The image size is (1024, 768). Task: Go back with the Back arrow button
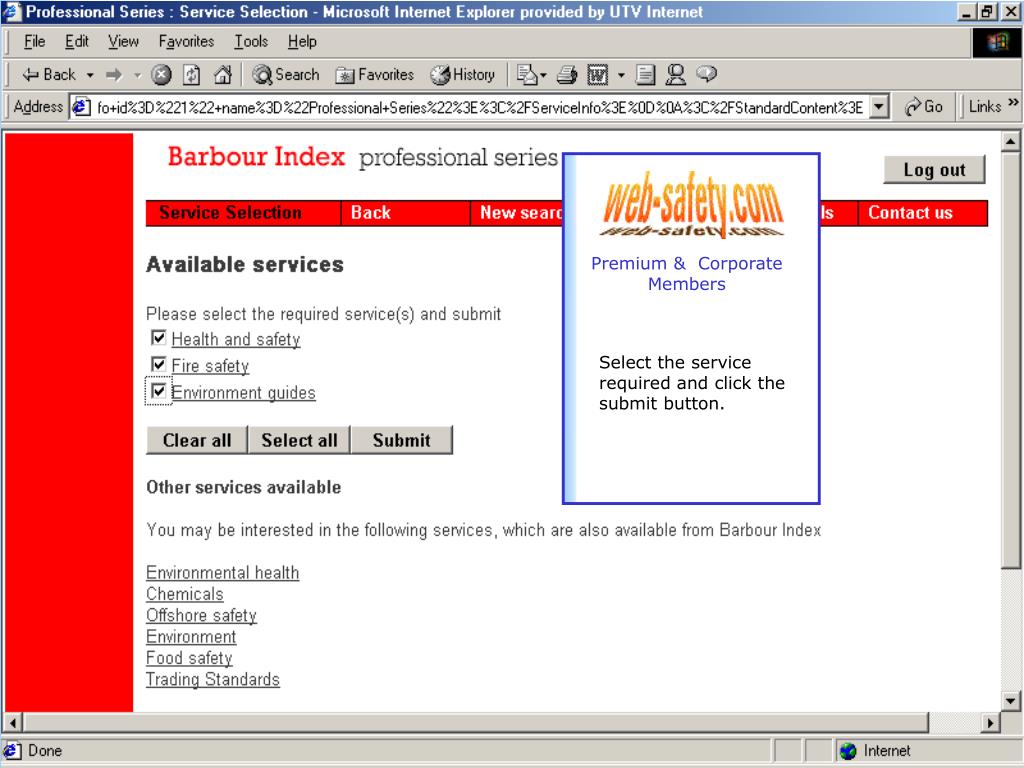coord(48,75)
